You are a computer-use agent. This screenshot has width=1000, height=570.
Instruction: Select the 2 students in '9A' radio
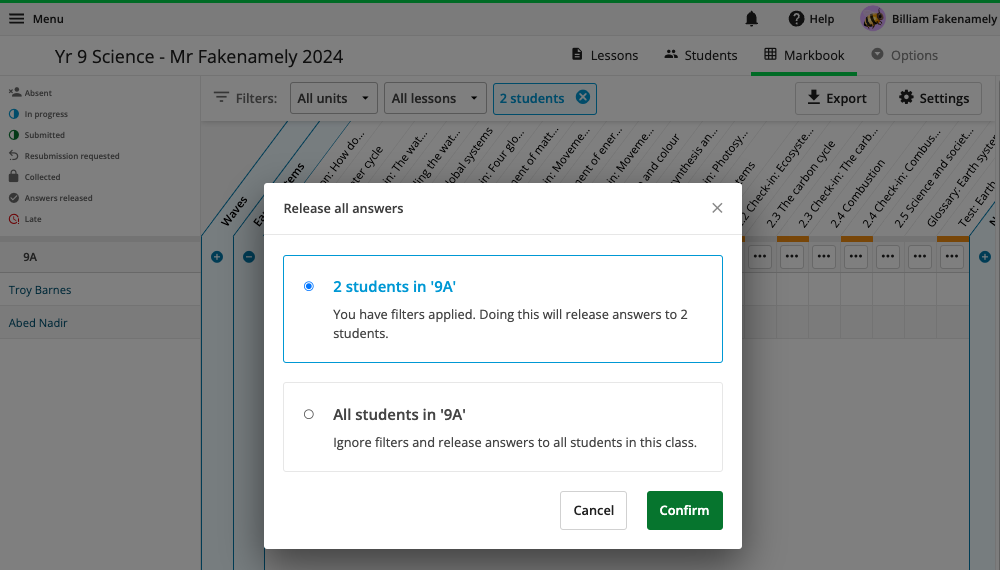309,286
